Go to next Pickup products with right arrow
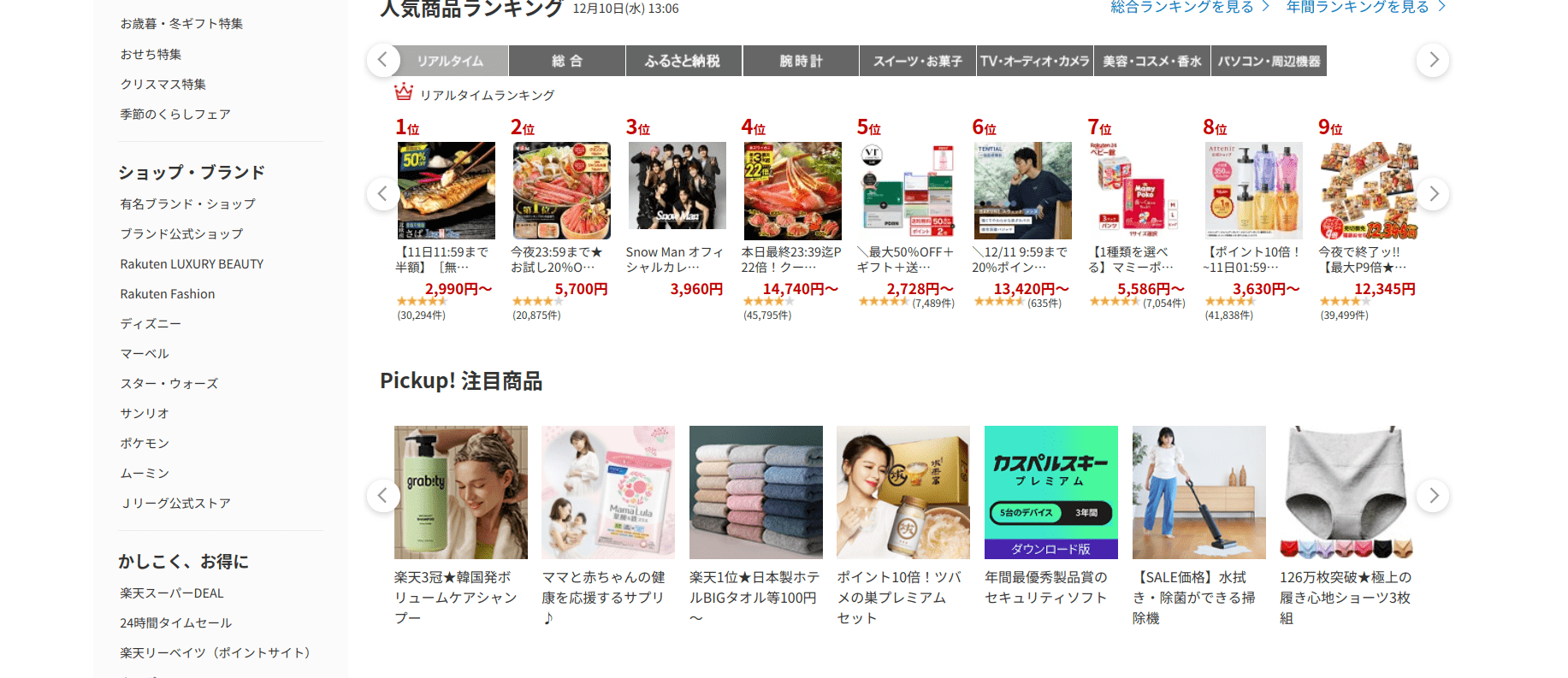The height and width of the screenshot is (678, 1568). pyautogui.click(x=1433, y=496)
